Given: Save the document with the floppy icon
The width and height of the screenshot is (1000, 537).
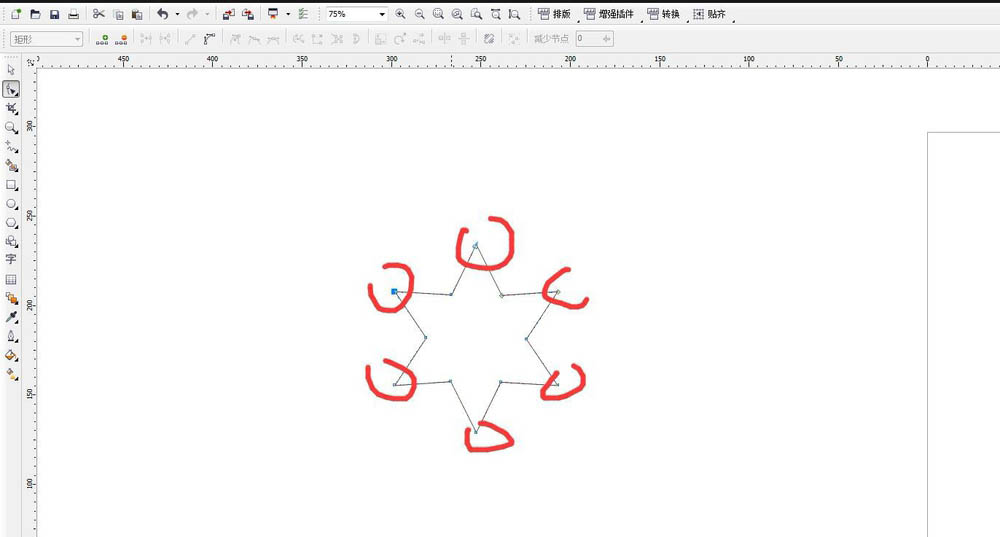Looking at the screenshot, I should coord(55,14).
